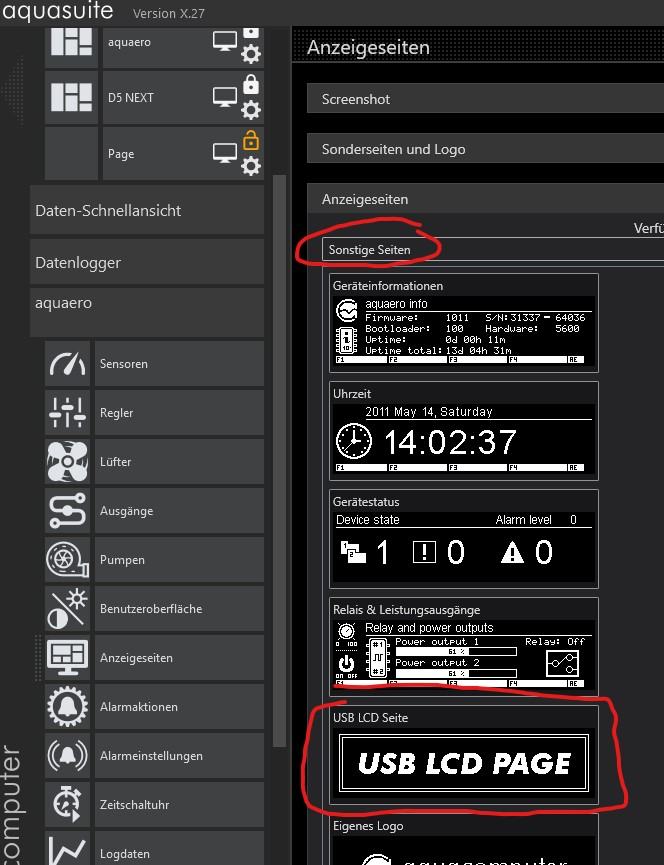The height and width of the screenshot is (865, 664).
Task: Click the Logdaten chart icon
Action: (67, 850)
